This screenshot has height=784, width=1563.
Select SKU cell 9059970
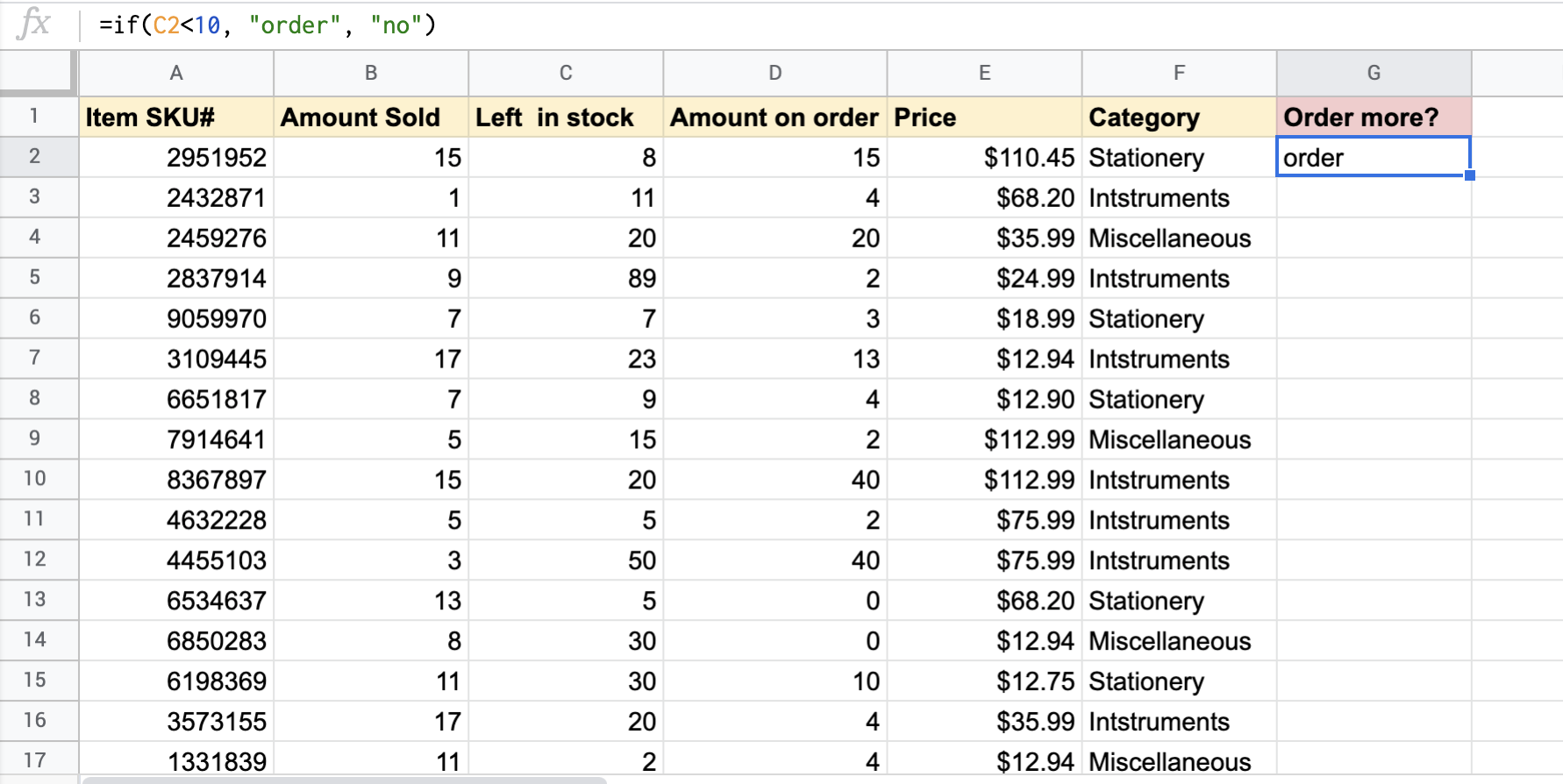coord(176,318)
